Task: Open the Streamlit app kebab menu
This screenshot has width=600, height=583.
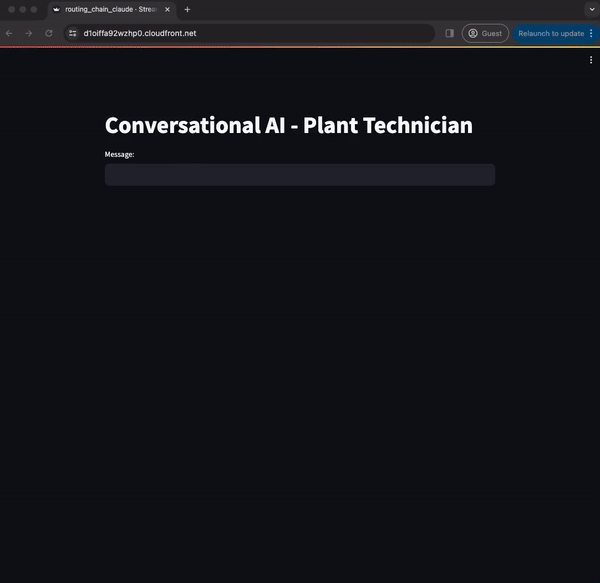Action: pos(591,60)
